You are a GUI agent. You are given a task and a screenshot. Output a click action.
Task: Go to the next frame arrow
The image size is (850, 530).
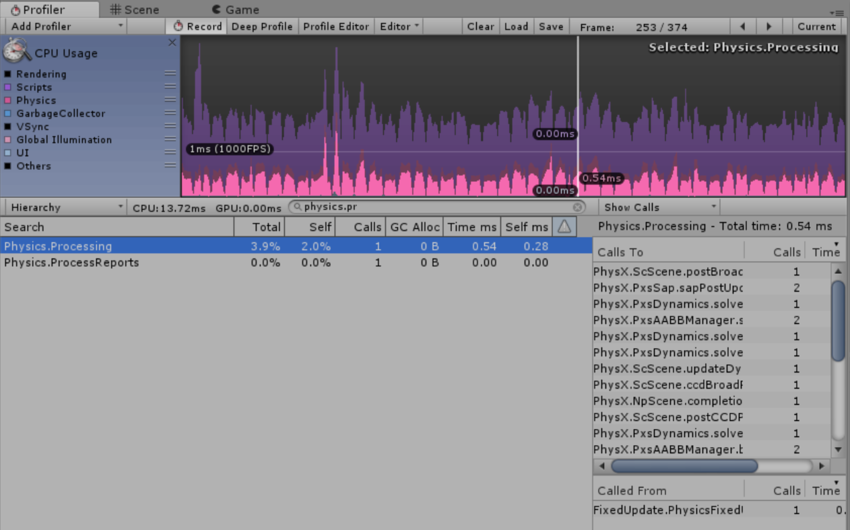coord(769,27)
